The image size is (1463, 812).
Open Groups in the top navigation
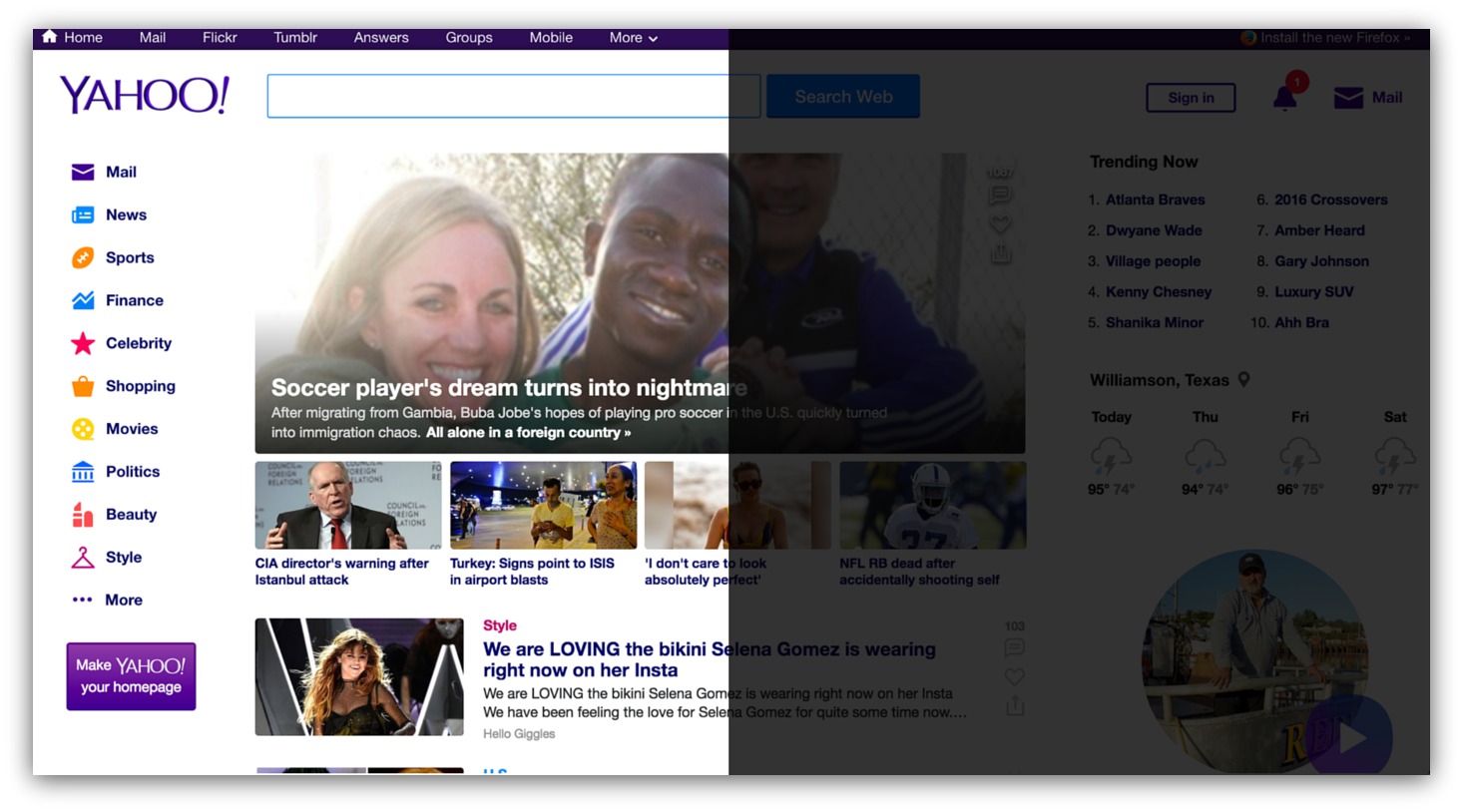point(469,38)
